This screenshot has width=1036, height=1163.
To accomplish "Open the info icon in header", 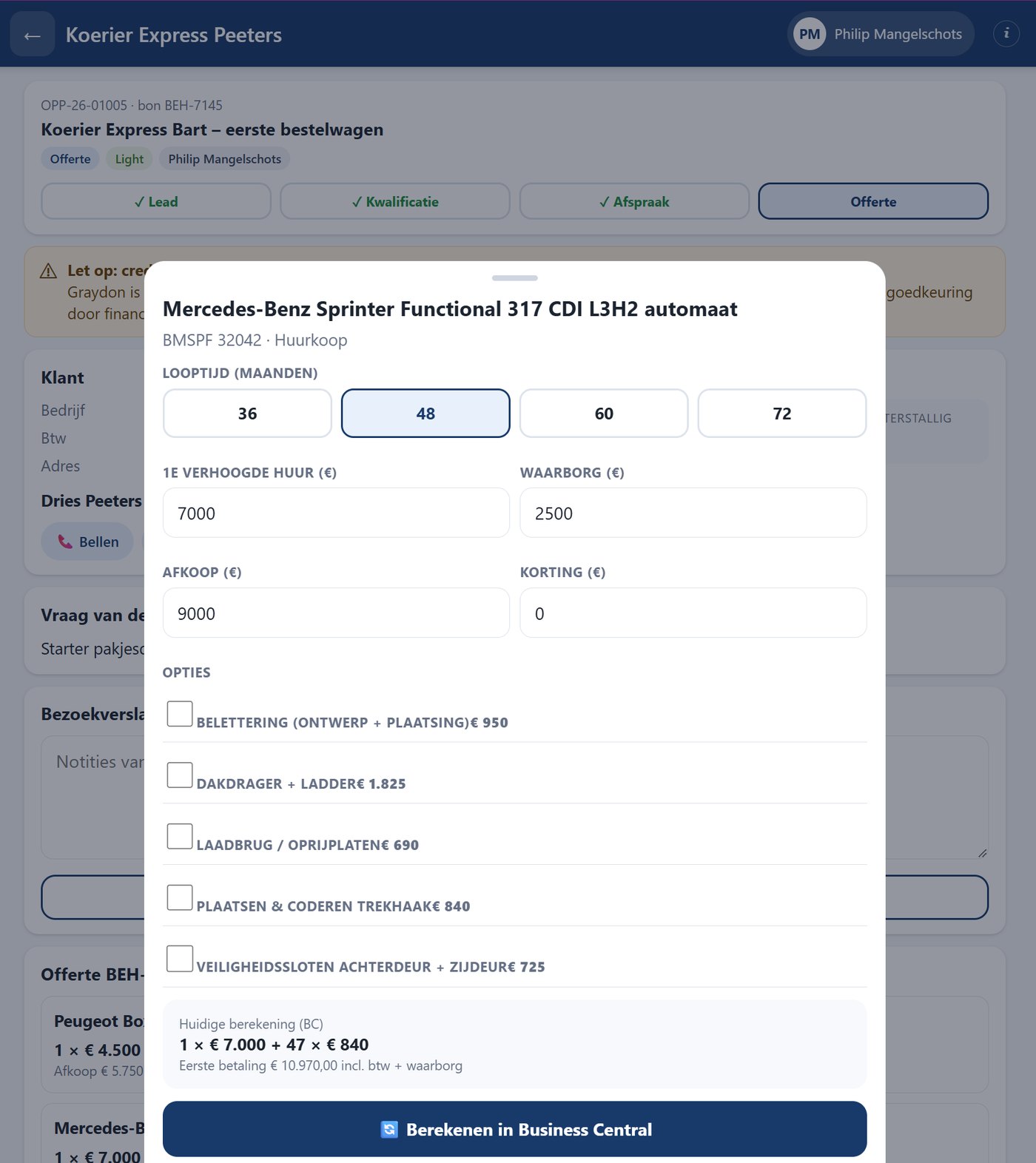I will point(1006,34).
